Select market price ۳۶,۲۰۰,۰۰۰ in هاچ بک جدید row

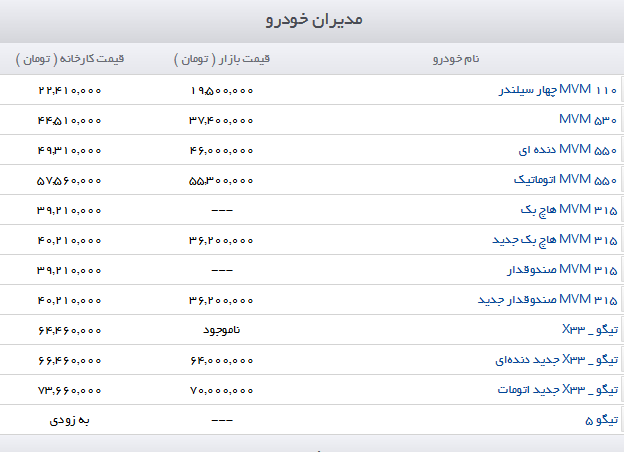point(221,241)
